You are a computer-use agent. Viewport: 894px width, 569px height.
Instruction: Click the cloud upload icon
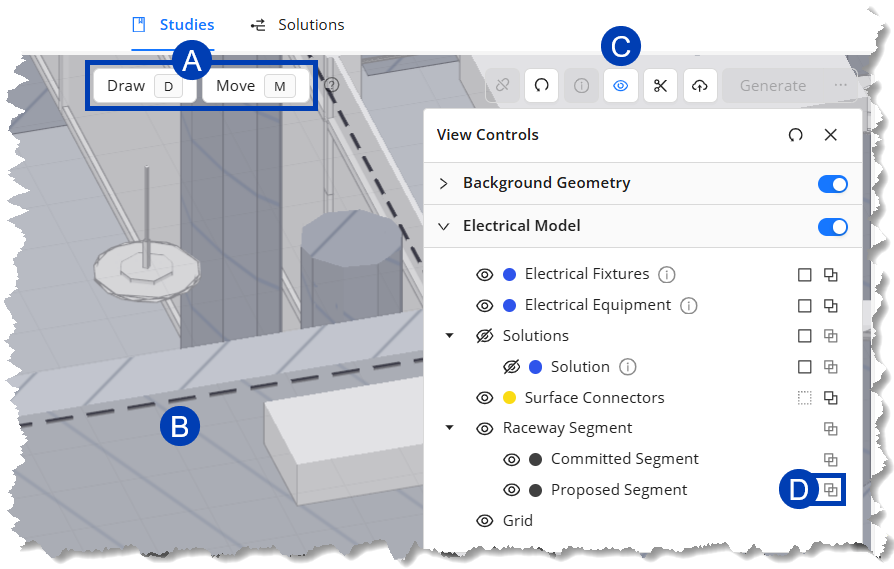coord(700,86)
